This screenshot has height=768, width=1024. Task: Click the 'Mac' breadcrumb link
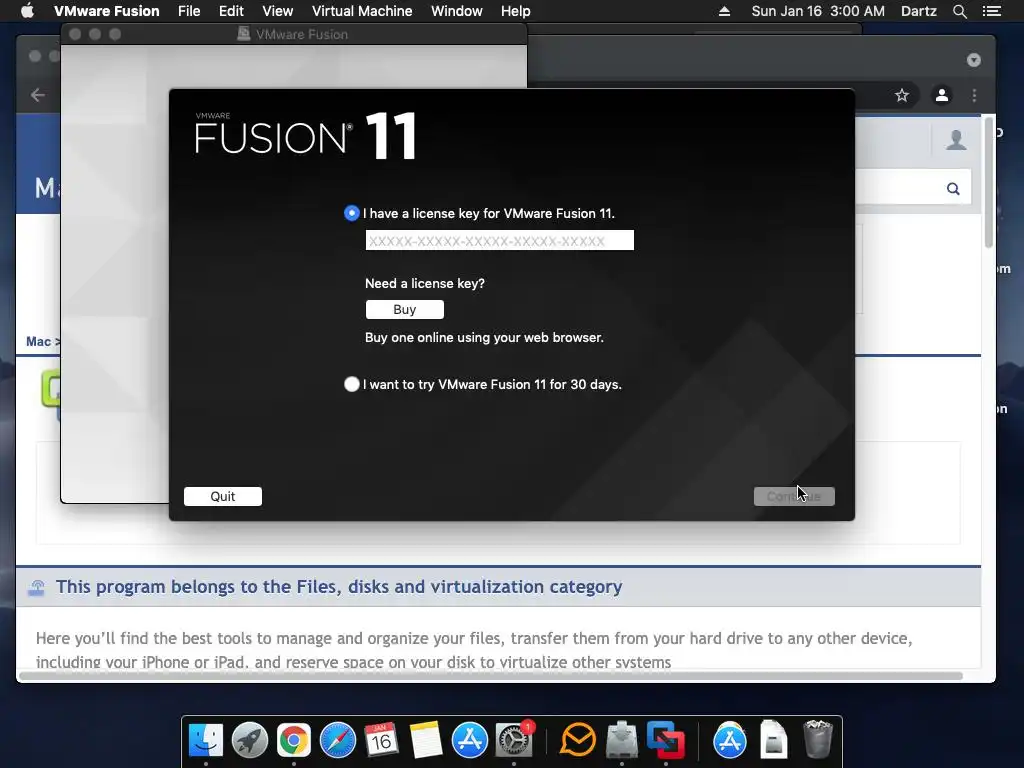(39, 342)
